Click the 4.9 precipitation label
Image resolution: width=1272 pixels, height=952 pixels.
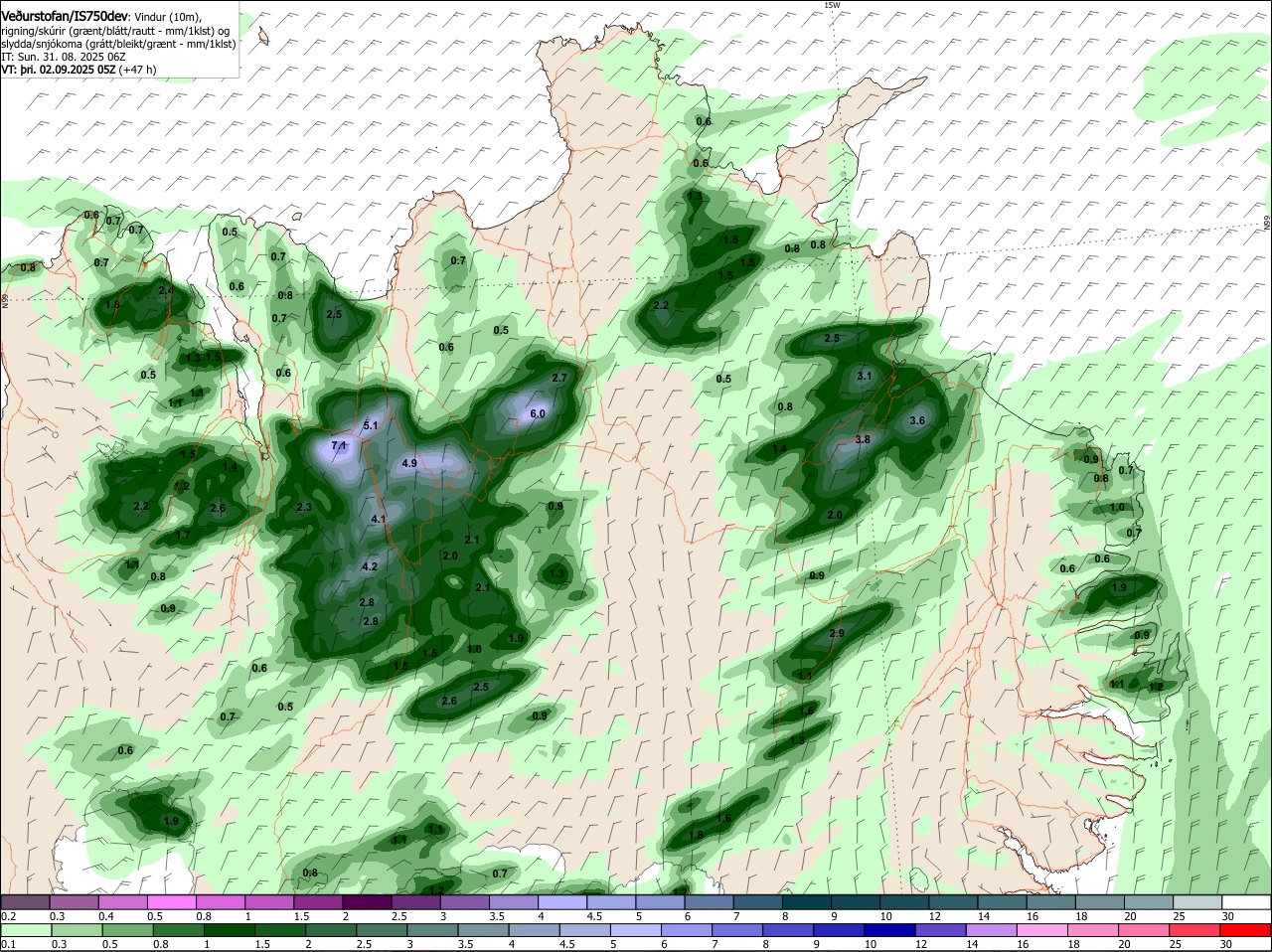click(x=409, y=463)
